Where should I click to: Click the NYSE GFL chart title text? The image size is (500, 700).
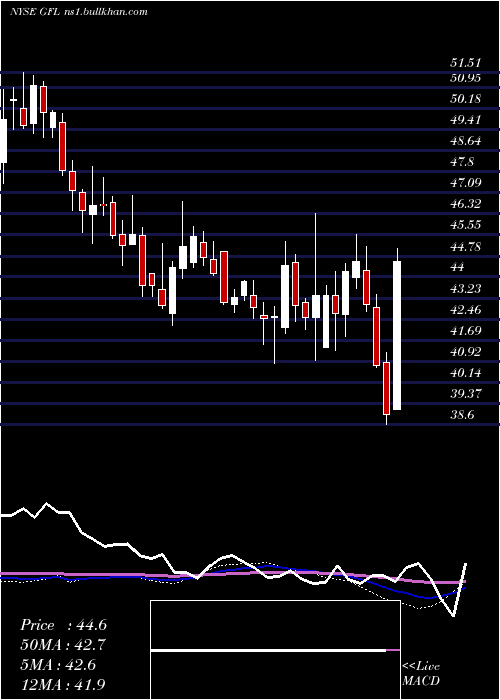(x=78, y=12)
